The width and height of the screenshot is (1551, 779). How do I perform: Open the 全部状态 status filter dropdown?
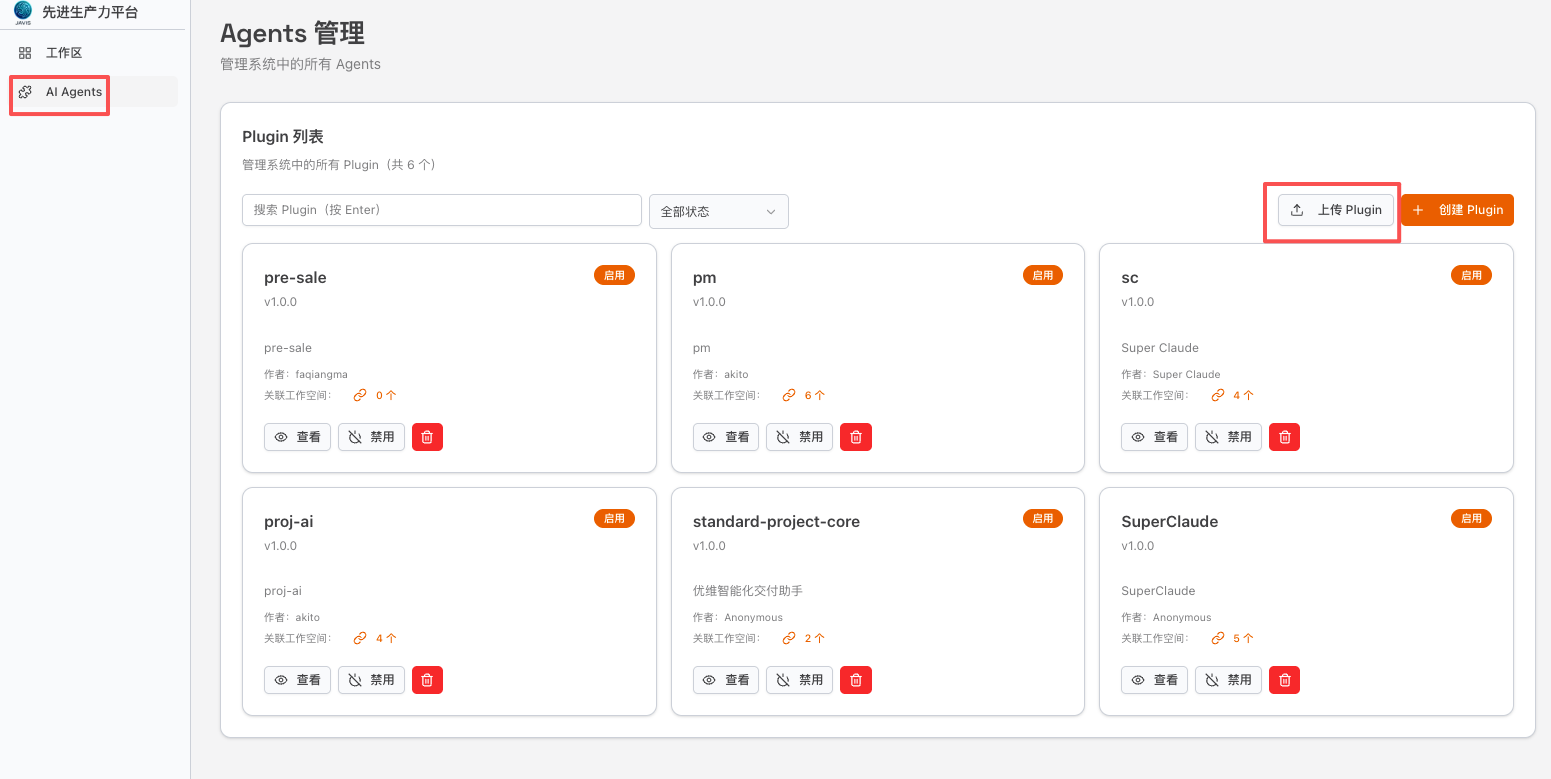pyautogui.click(x=718, y=211)
